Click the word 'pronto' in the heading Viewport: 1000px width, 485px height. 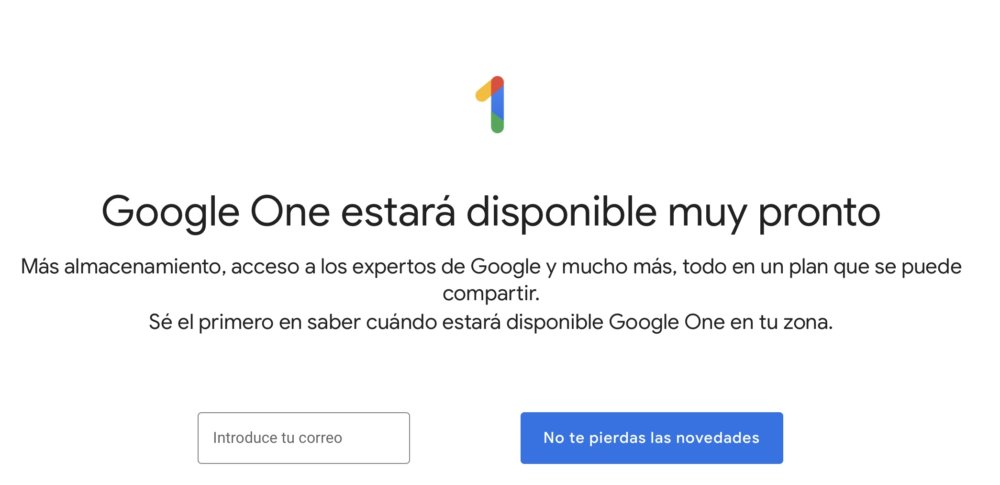pos(820,215)
